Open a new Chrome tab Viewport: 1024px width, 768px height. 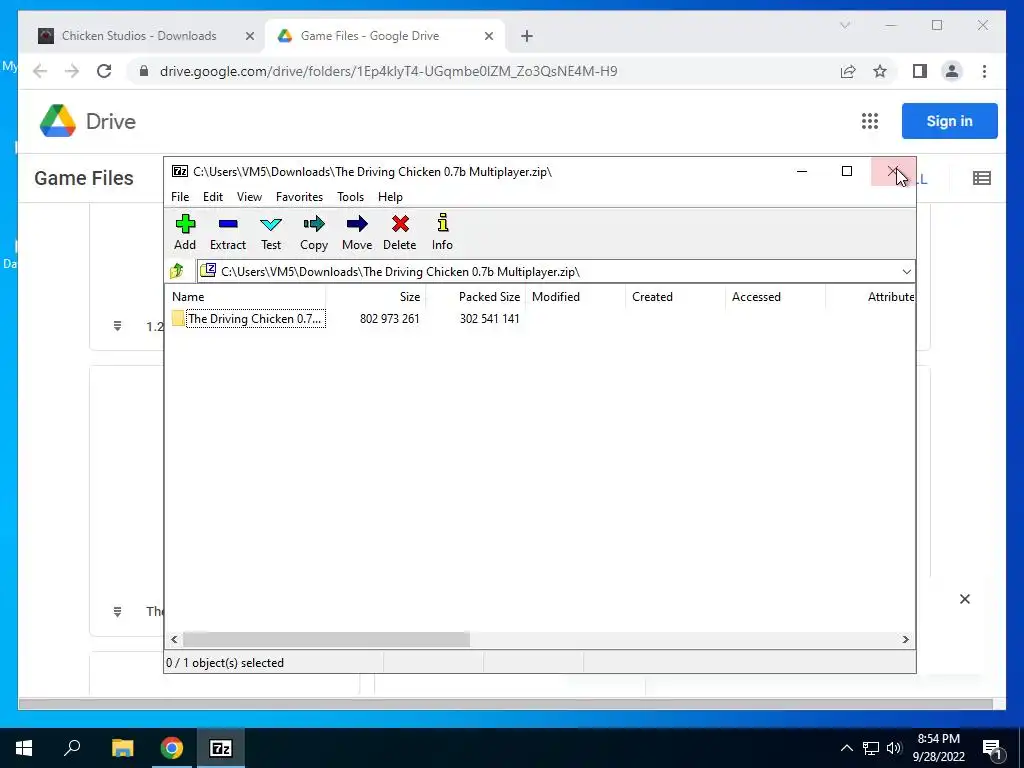pos(527,36)
